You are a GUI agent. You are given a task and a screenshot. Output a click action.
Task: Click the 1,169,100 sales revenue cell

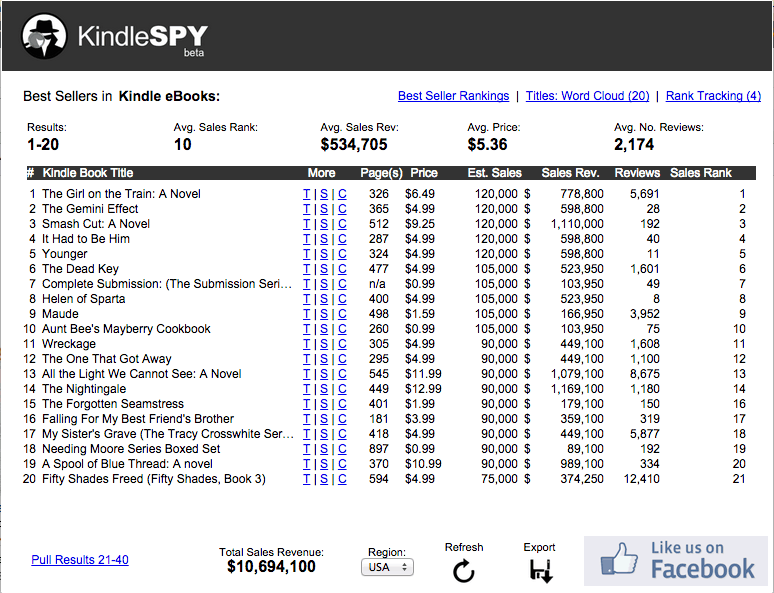(x=577, y=389)
